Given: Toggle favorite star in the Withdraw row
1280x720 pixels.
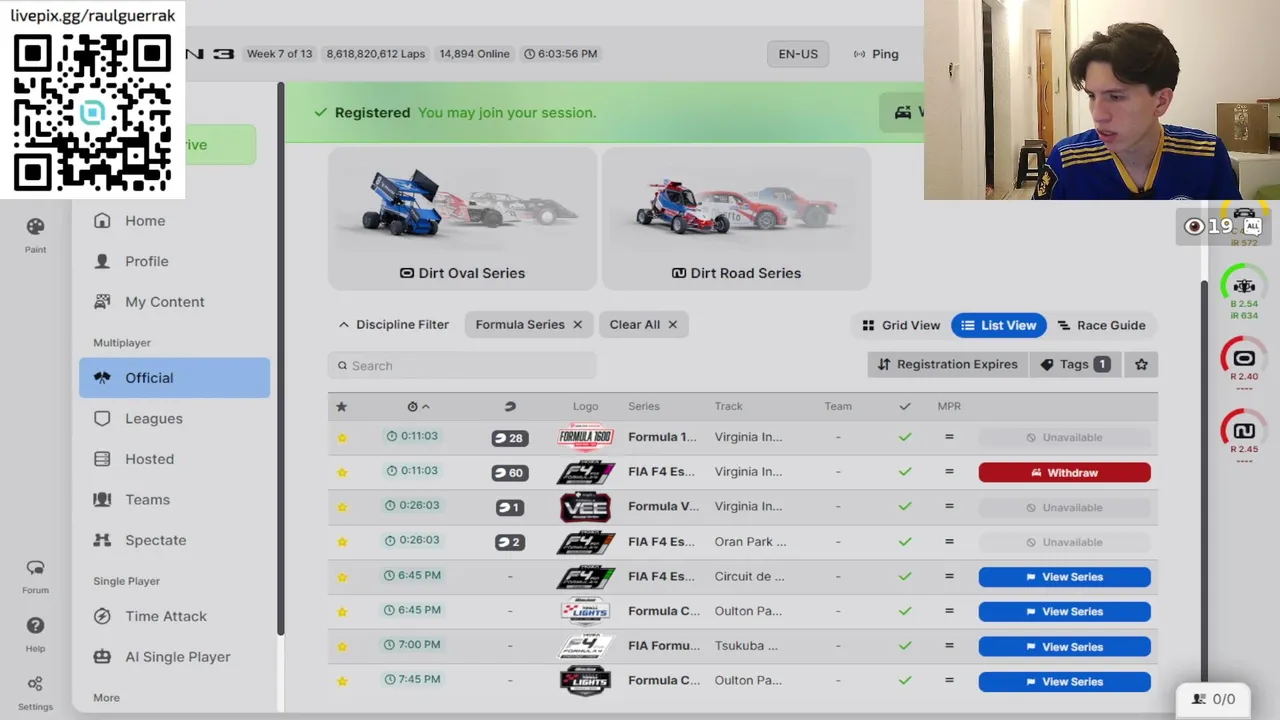Looking at the screenshot, I should [x=342, y=473].
